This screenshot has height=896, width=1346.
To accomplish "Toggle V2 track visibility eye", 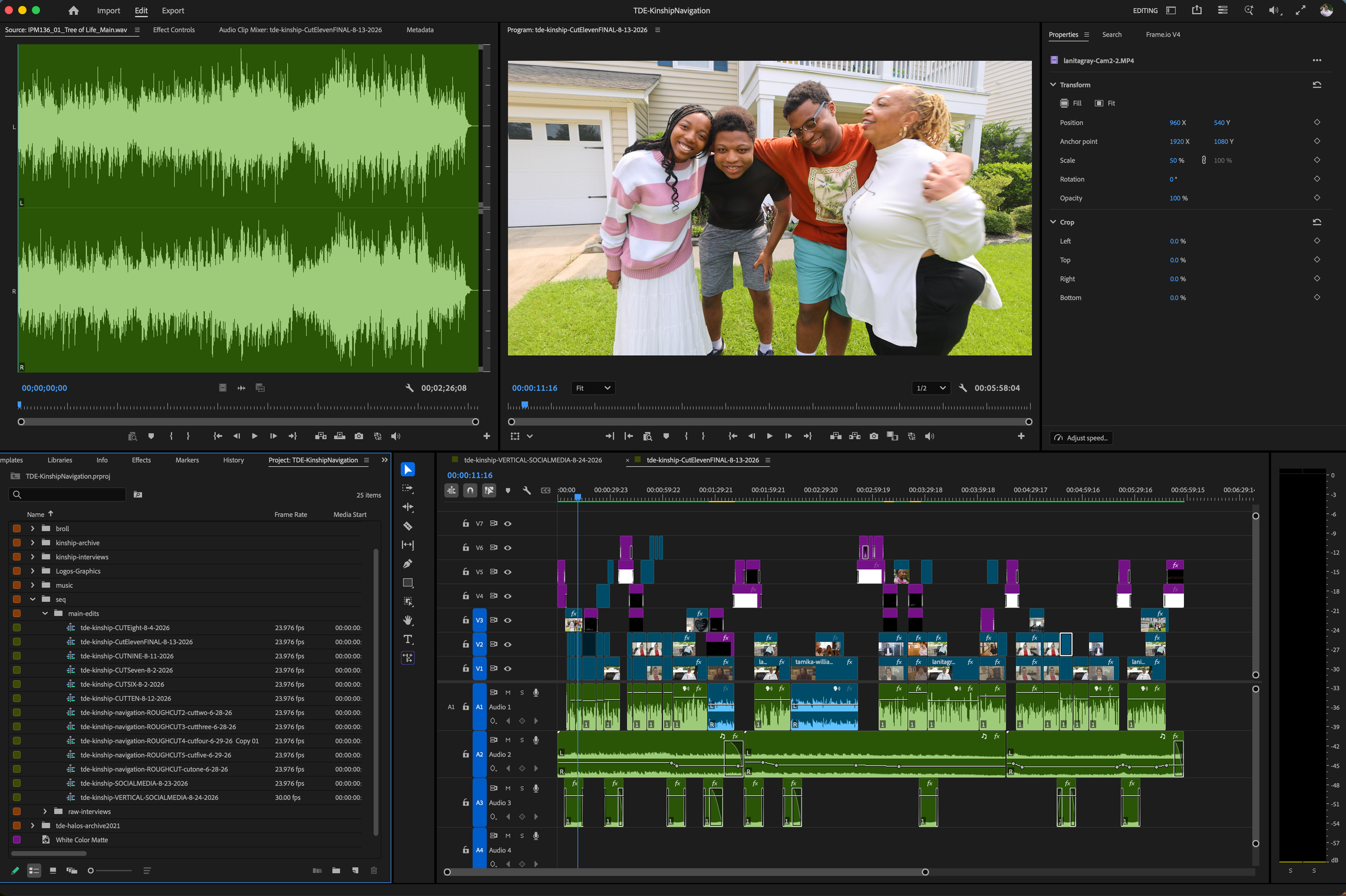I will pos(507,644).
